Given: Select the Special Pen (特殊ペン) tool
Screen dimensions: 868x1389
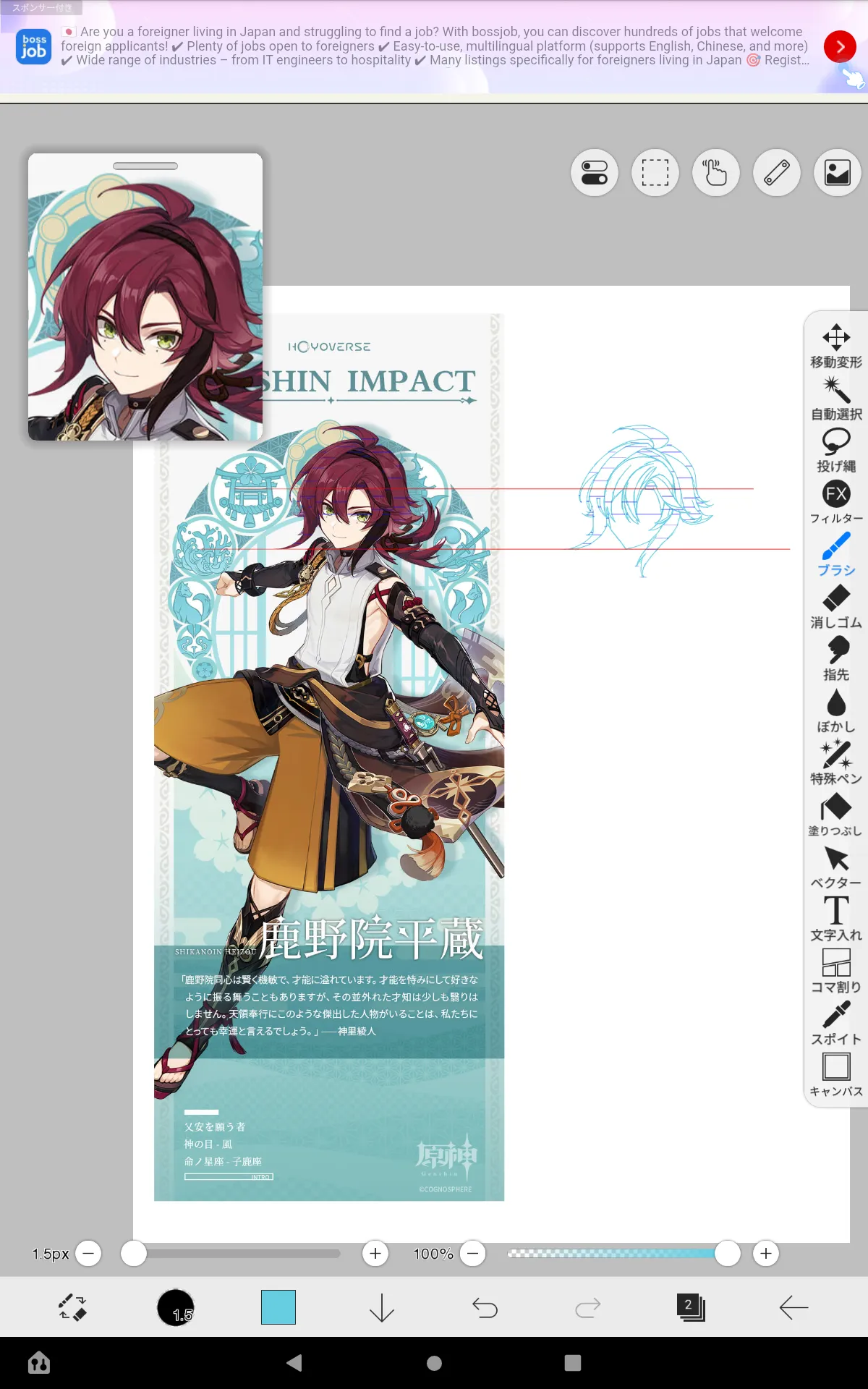Looking at the screenshot, I should [836, 763].
